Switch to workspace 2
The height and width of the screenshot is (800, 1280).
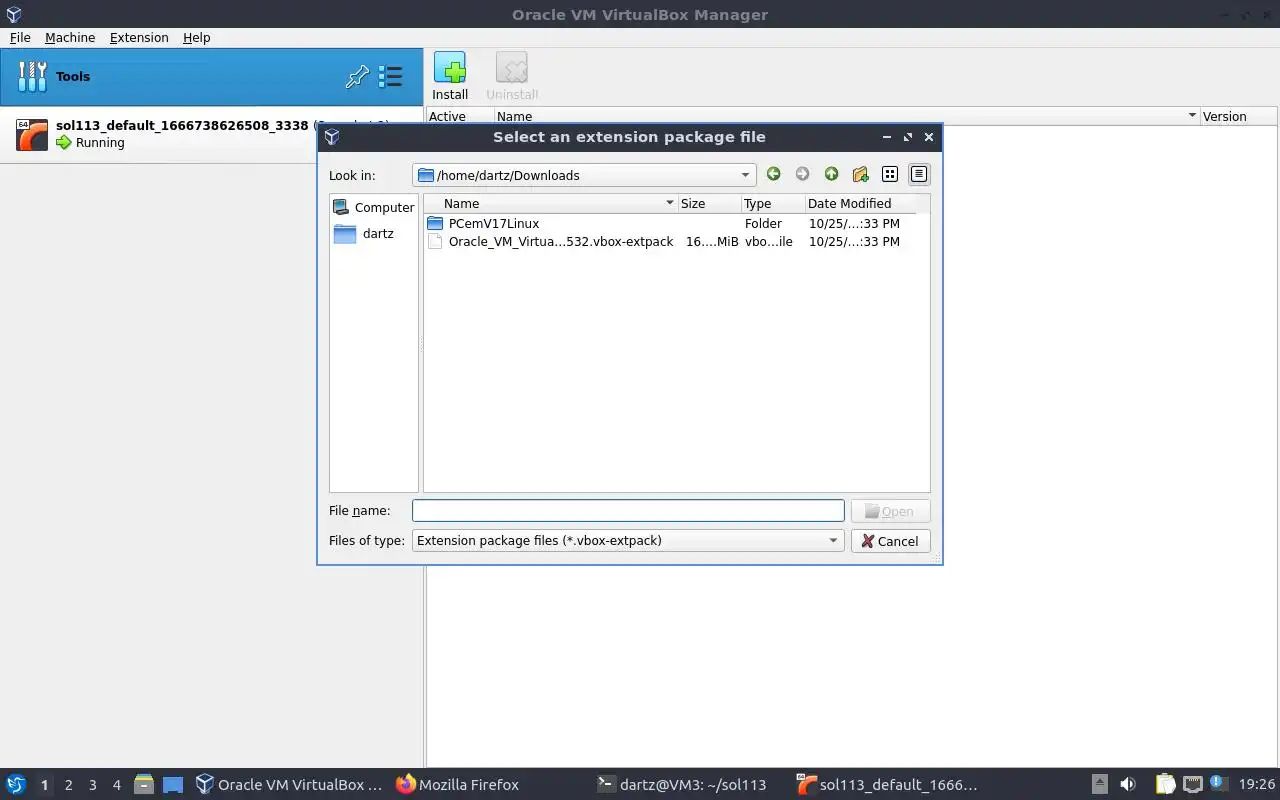pyautogui.click(x=68, y=785)
